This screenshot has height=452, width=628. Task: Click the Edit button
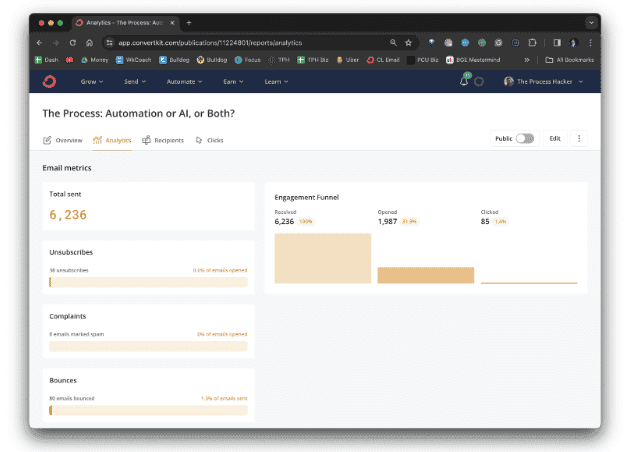pos(555,139)
